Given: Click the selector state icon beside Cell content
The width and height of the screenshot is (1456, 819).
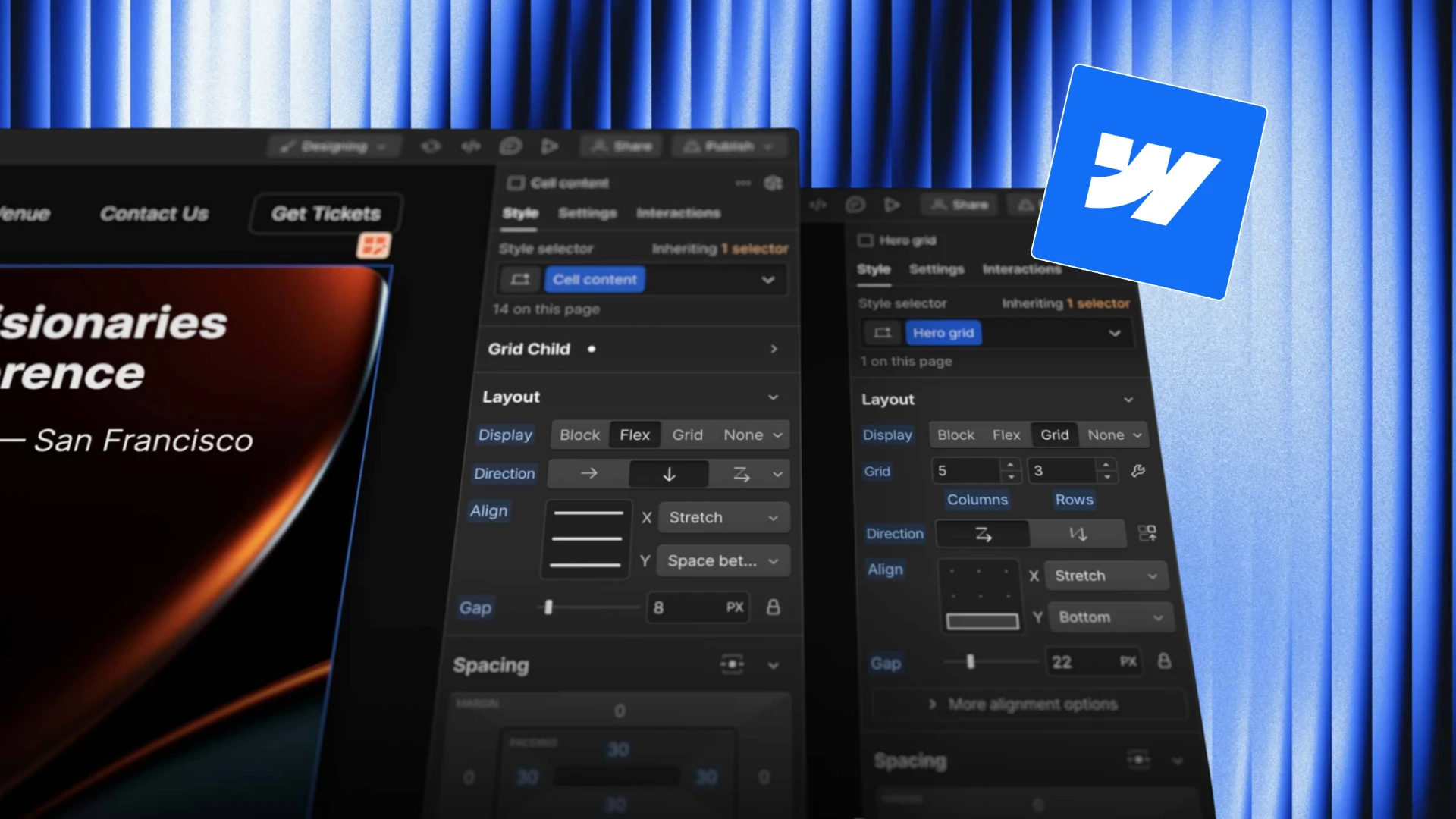Looking at the screenshot, I should click(x=519, y=279).
